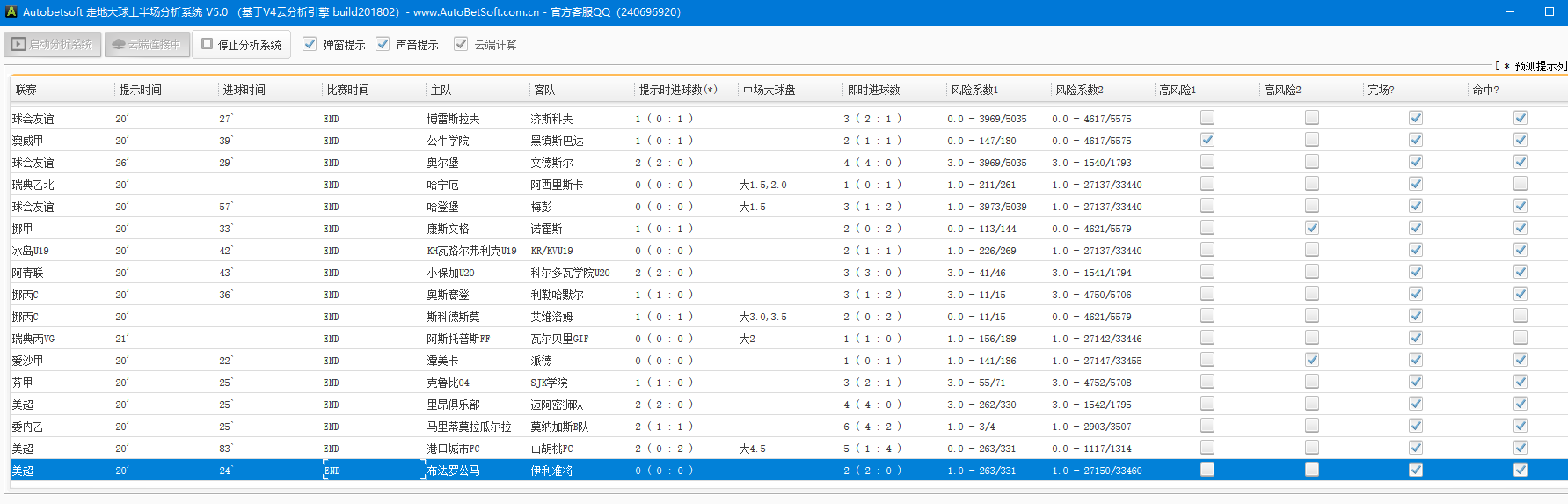Click the 风险系数1 column header
Image resolution: width=1568 pixels, height=504 pixels.
tap(974, 90)
